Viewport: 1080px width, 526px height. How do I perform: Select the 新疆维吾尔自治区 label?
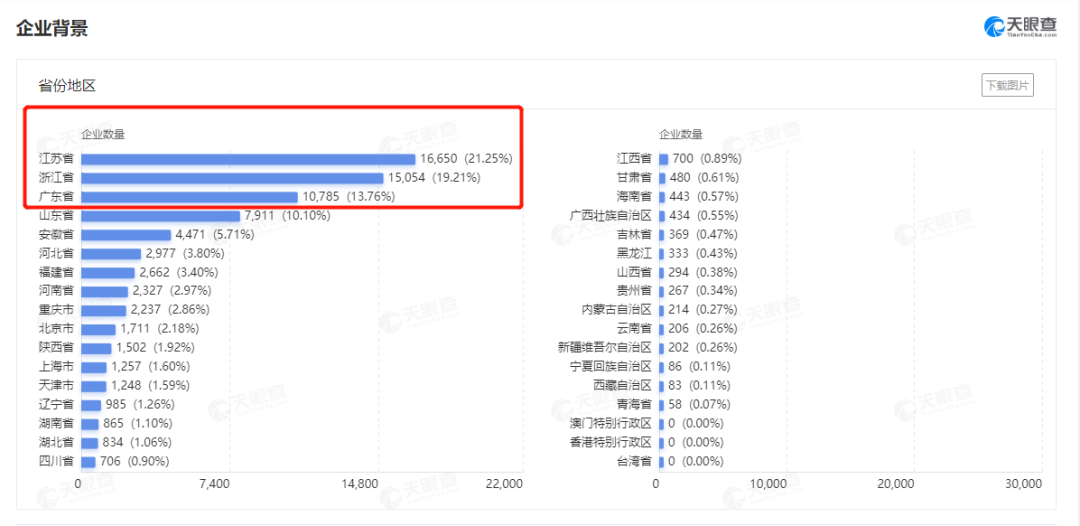click(x=605, y=348)
